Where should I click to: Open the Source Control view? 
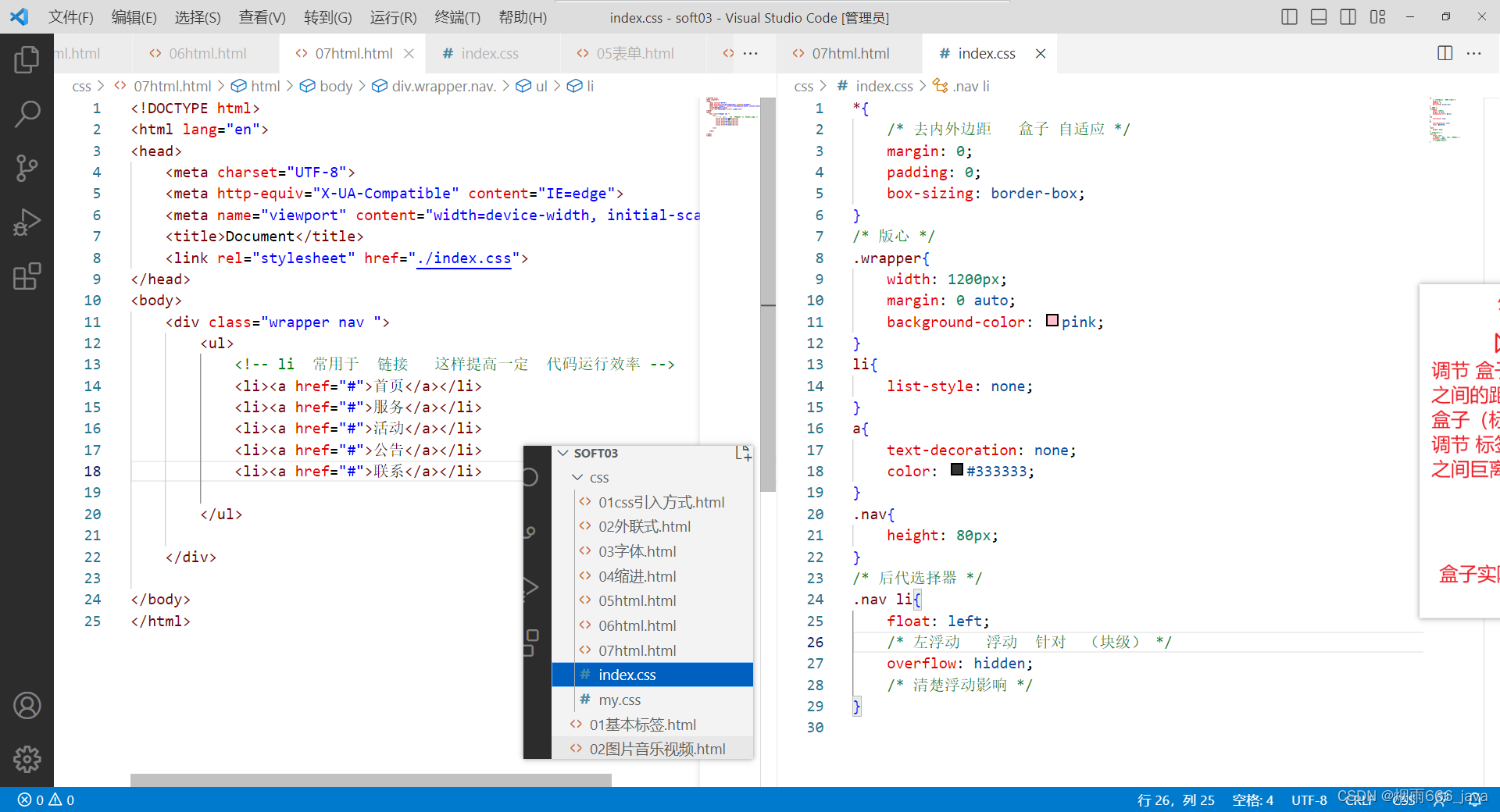click(27, 168)
